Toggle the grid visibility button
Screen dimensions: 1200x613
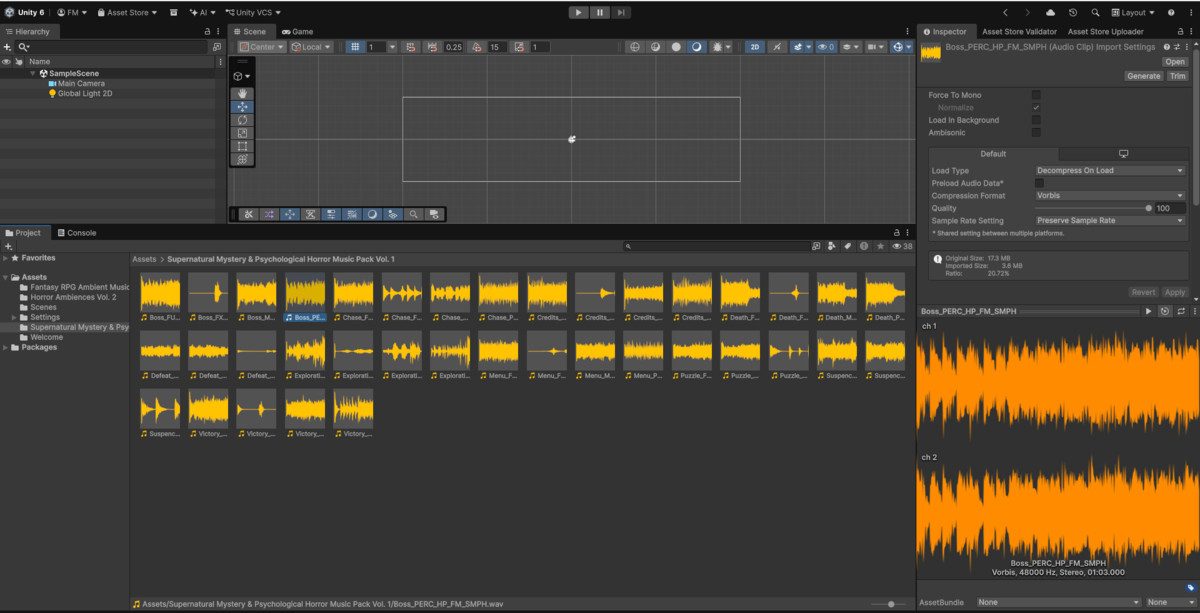[355, 47]
